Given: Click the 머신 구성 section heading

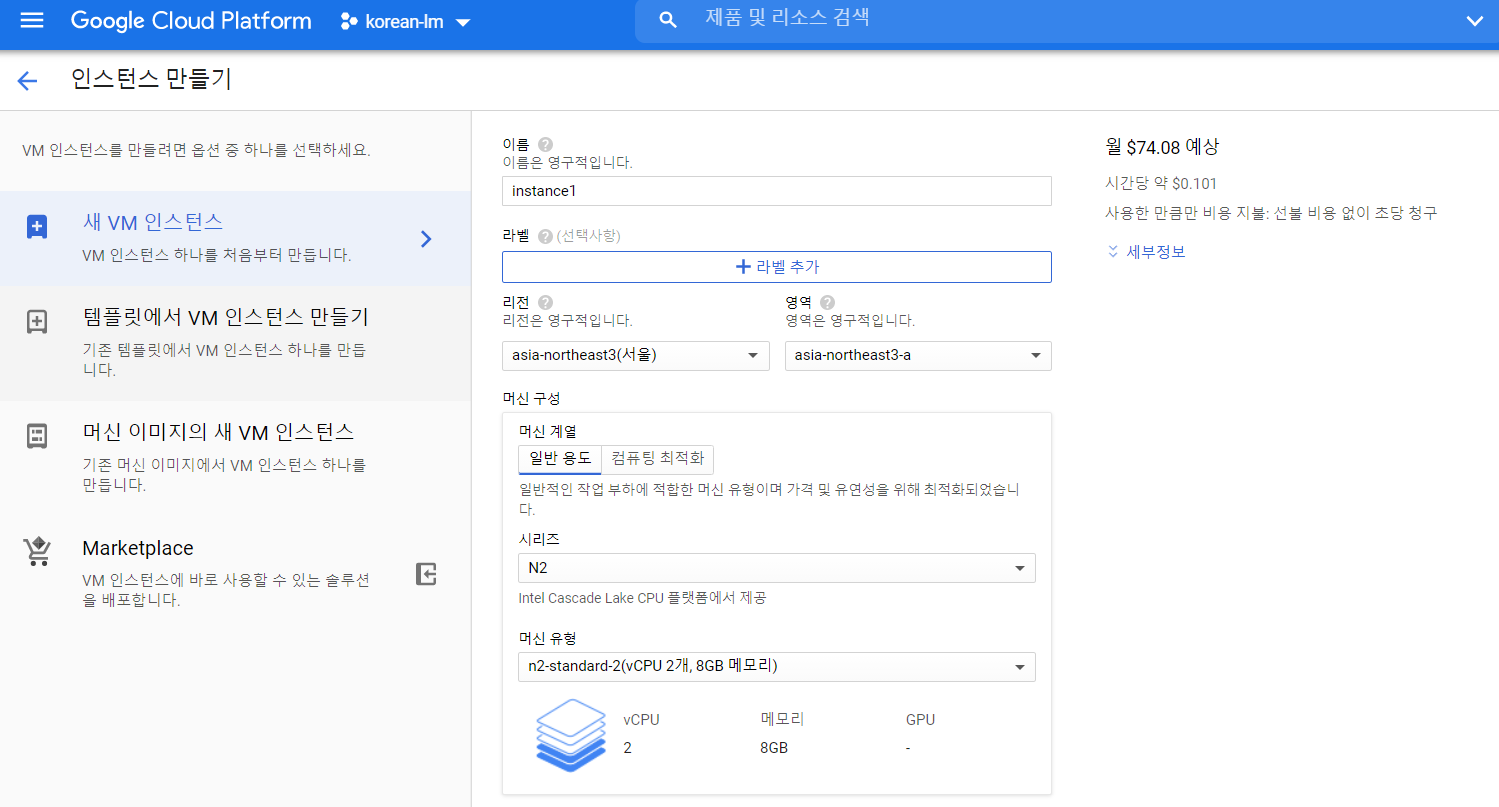Looking at the screenshot, I should [531, 398].
